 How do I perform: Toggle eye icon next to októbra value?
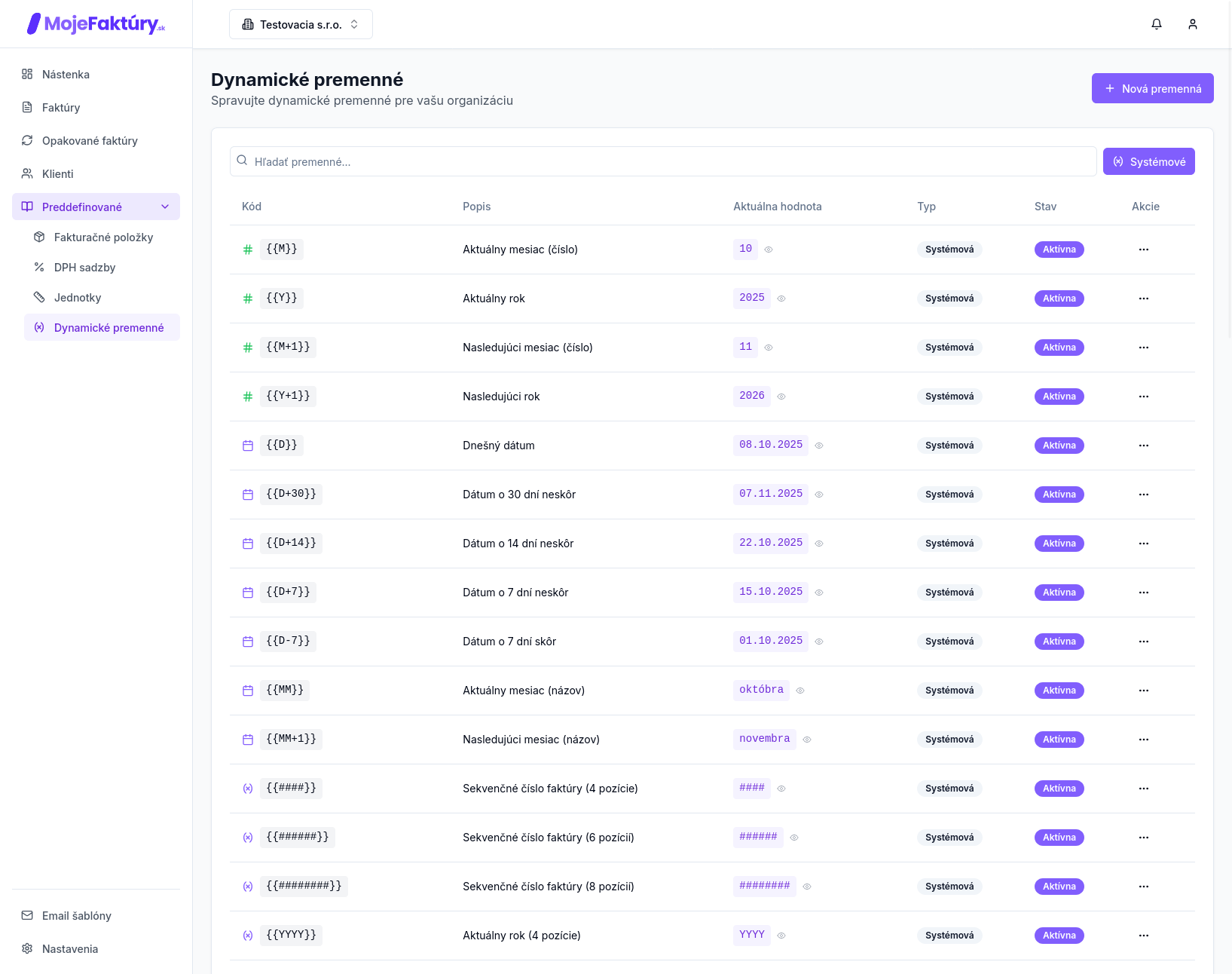click(x=800, y=691)
